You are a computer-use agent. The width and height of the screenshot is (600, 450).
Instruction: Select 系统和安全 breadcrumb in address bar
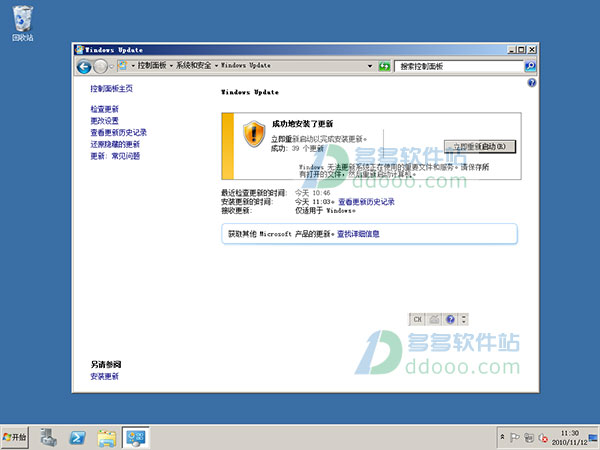coord(193,66)
